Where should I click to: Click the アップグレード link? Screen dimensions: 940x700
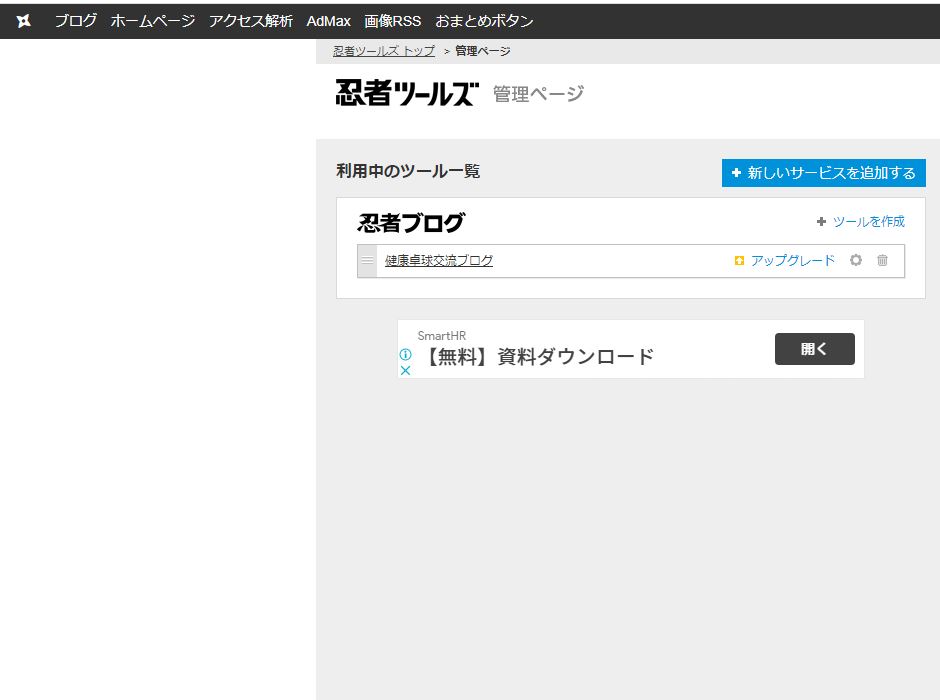coord(793,261)
